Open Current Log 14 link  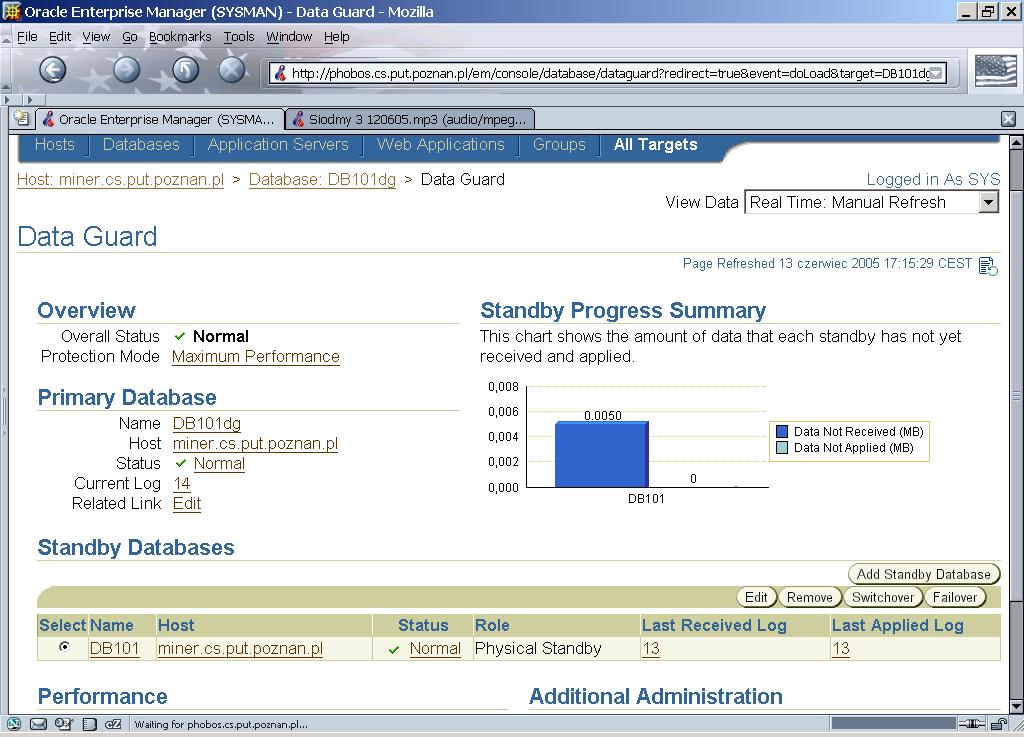pos(182,484)
